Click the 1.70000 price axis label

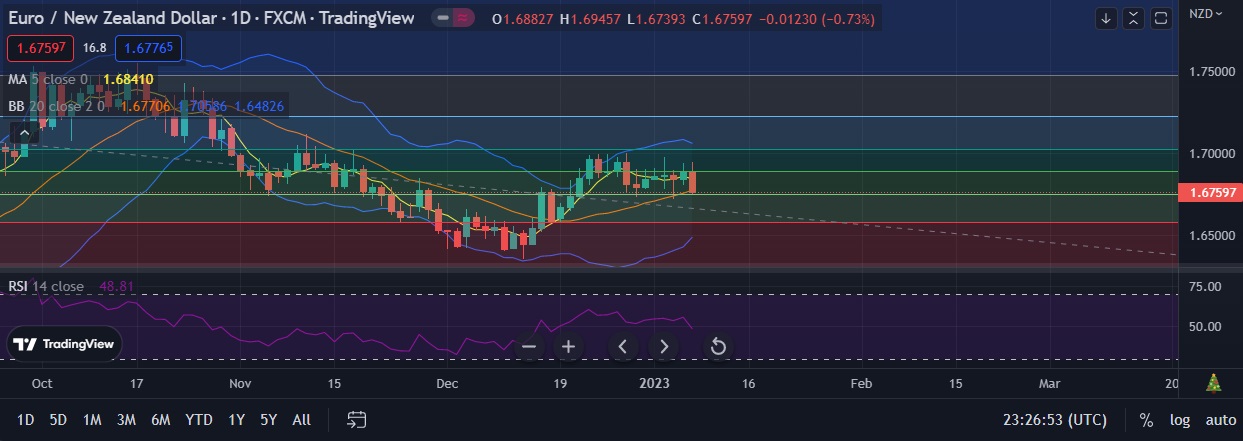pyautogui.click(x=1212, y=154)
